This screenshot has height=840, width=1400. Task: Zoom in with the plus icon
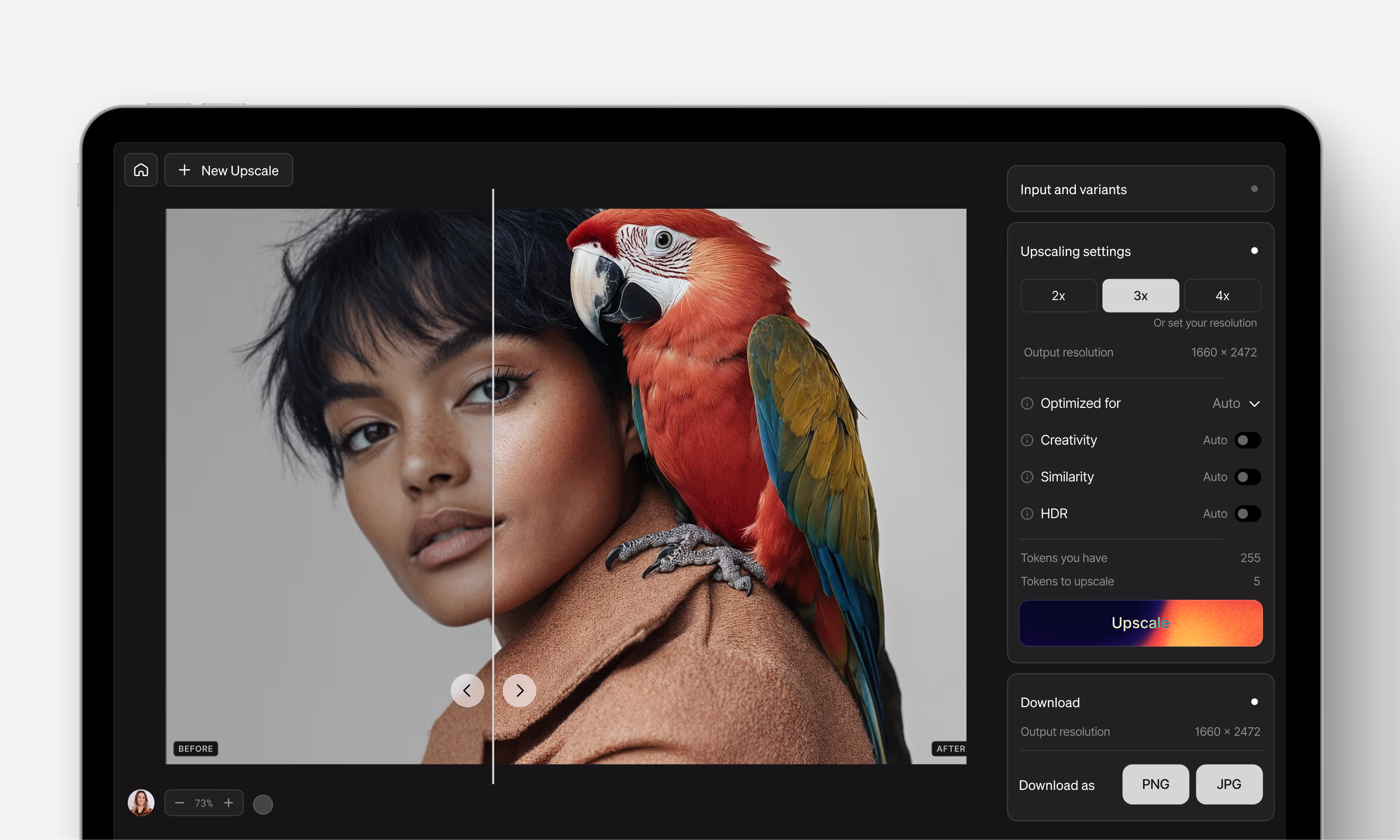click(x=228, y=803)
